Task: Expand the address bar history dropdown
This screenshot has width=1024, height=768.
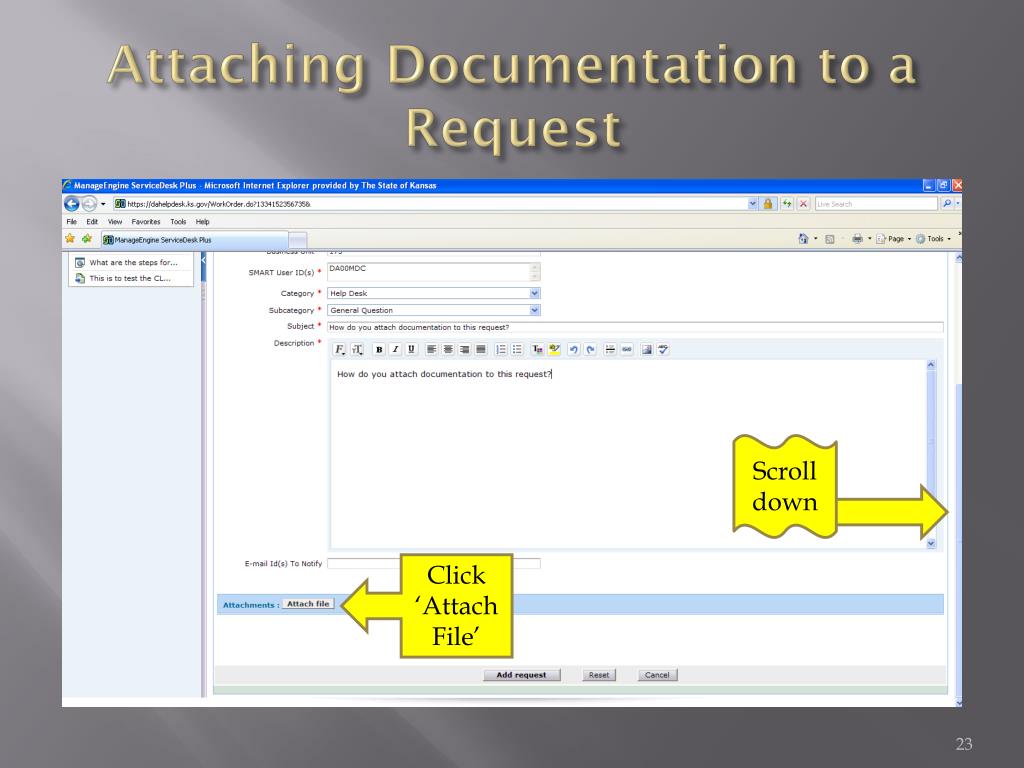Action: pos(752,204)
